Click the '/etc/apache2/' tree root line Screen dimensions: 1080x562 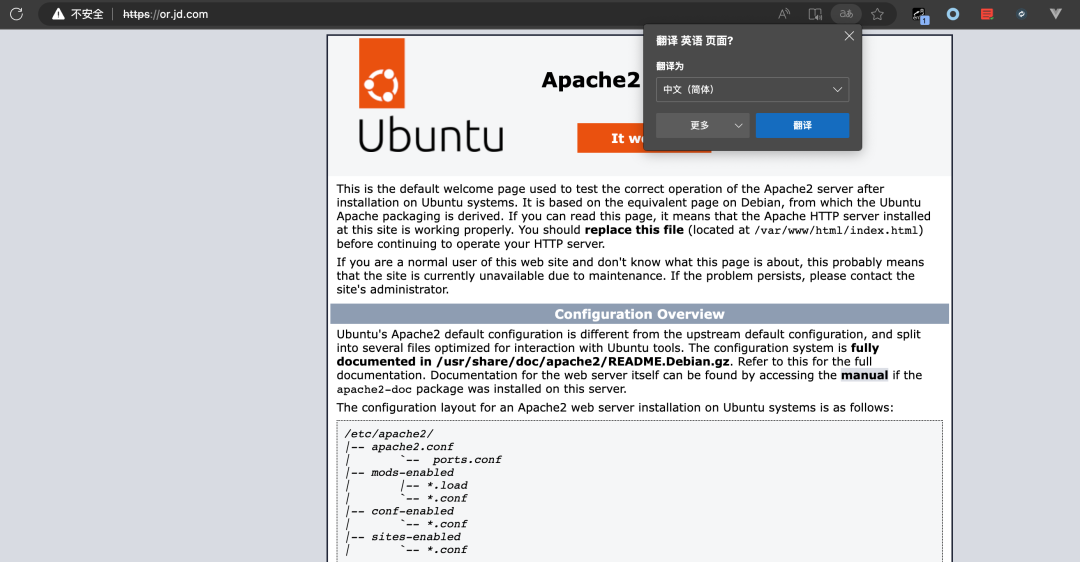pyautogui.click(x=389, y=434)
